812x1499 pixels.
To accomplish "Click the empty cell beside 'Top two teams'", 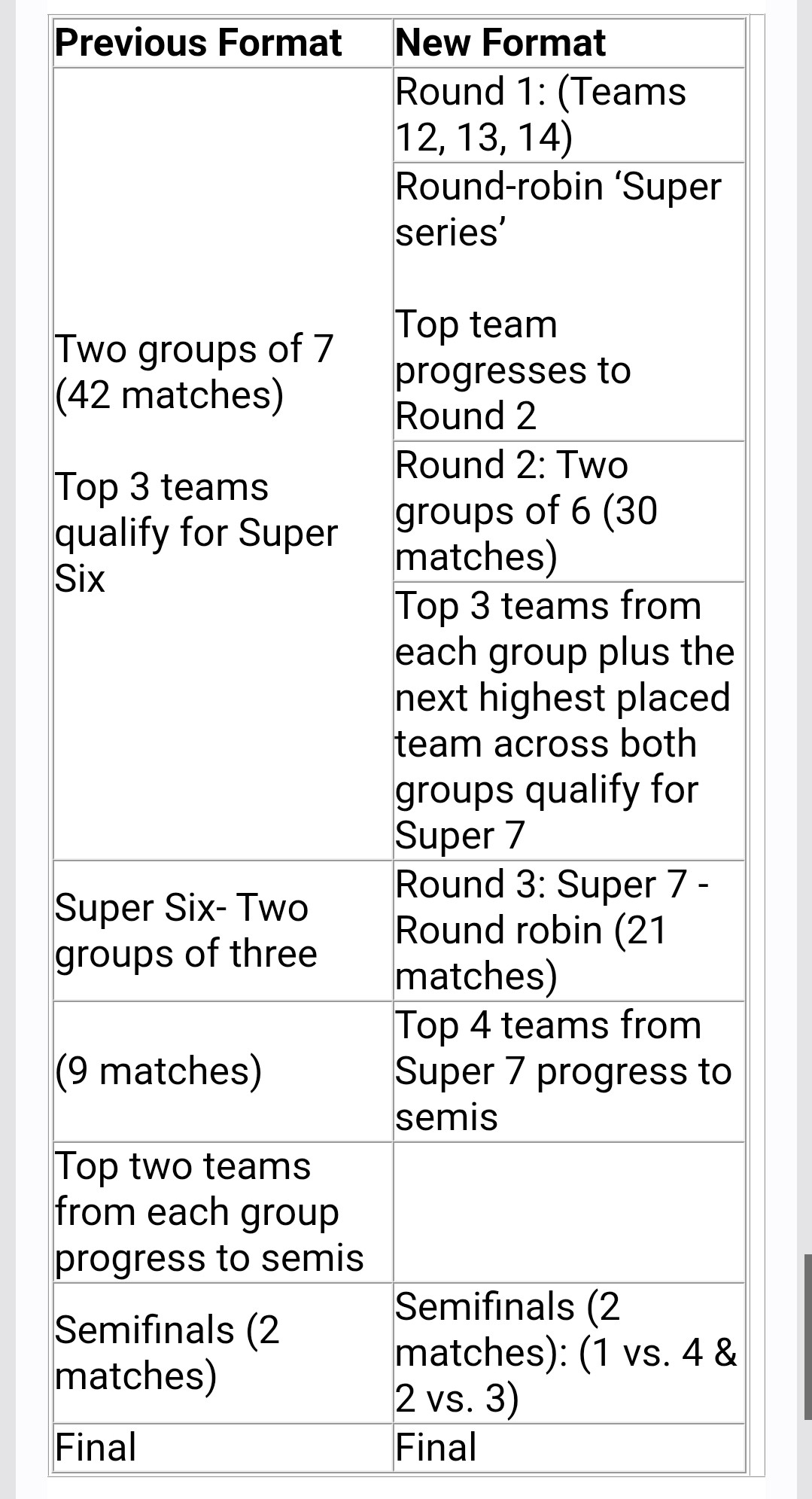I will 569,1212.
